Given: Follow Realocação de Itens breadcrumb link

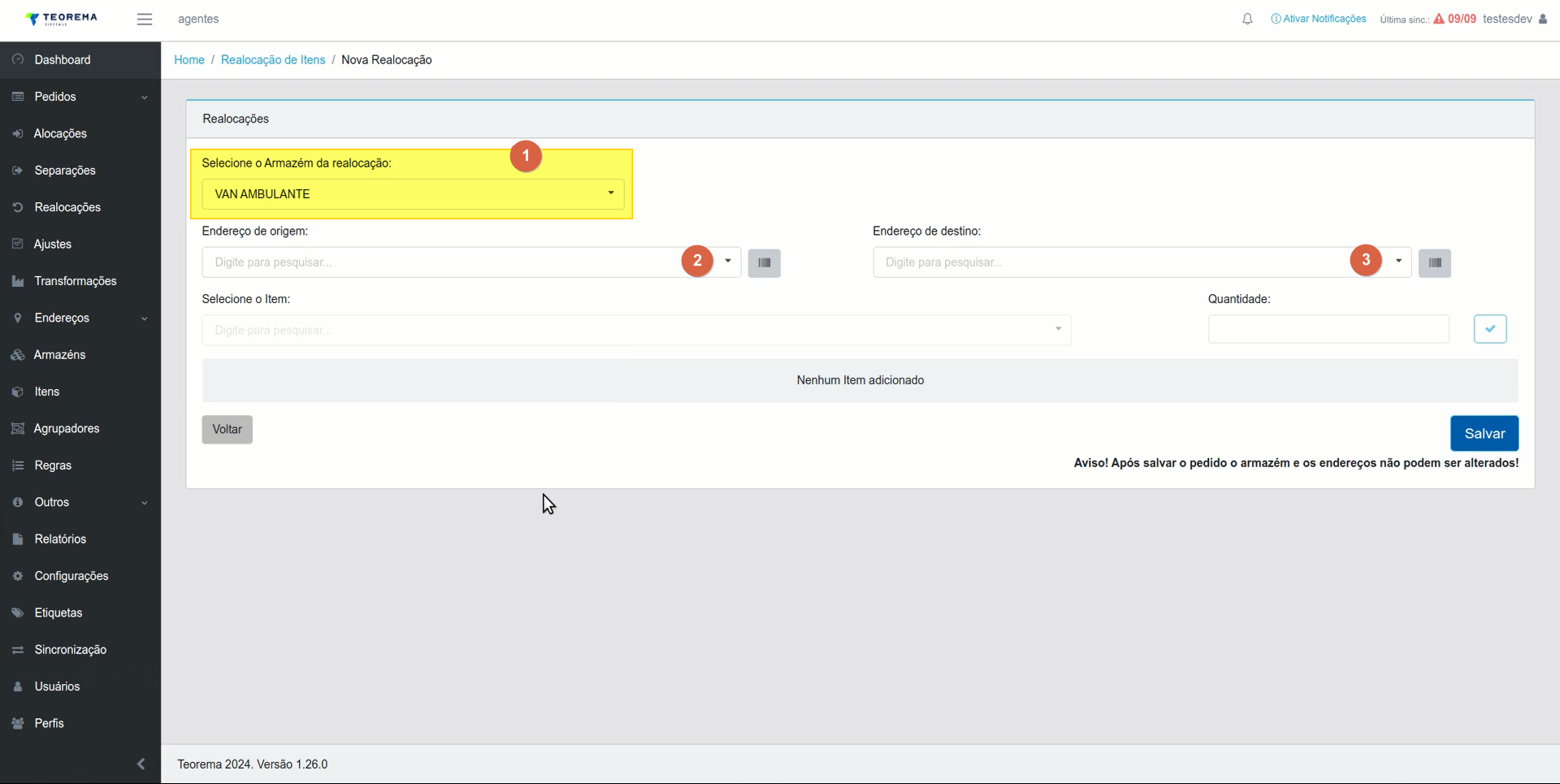Looking at the screenshot, I should click(273, 60).
